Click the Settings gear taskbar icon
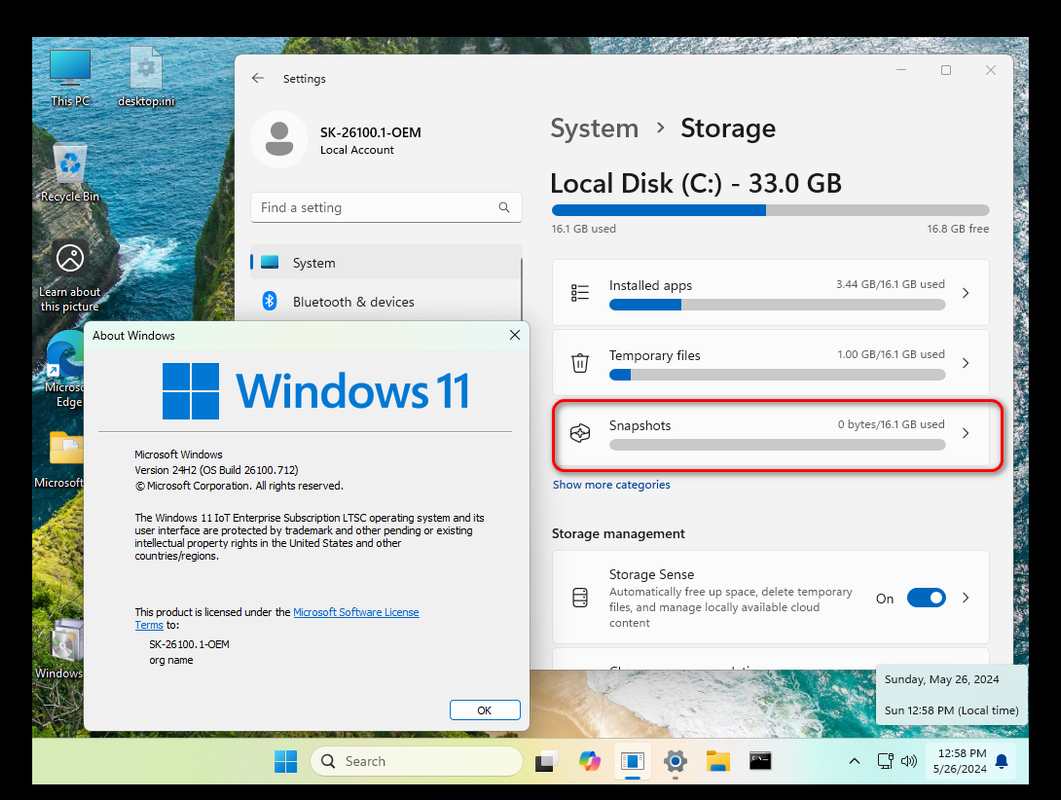The width and height of the screenshot is (1061, 800). (675, 761)
